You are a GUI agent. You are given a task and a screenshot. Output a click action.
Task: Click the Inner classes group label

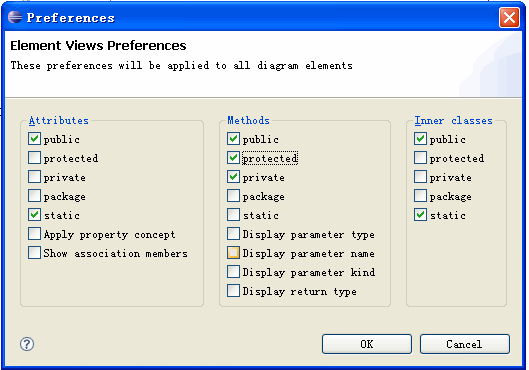pyautogui.click(x=453, y=120)
